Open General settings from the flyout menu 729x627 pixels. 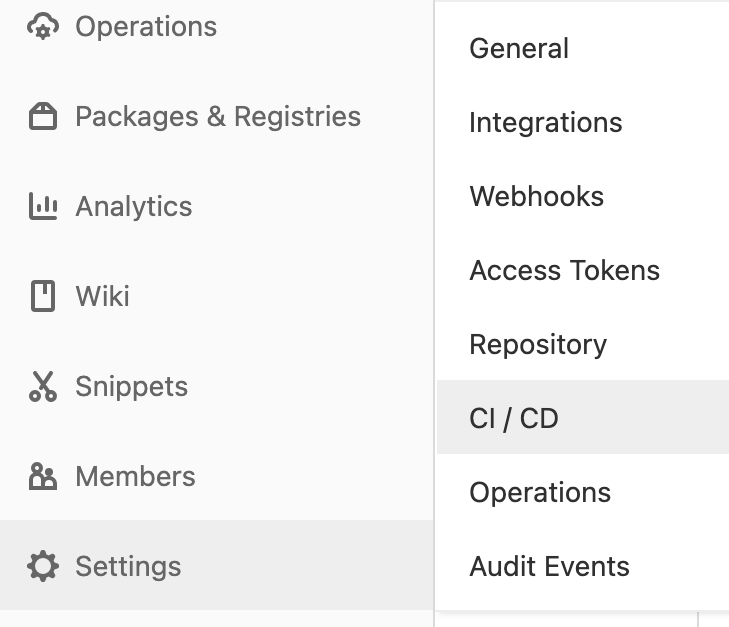[x=519, y=49]
